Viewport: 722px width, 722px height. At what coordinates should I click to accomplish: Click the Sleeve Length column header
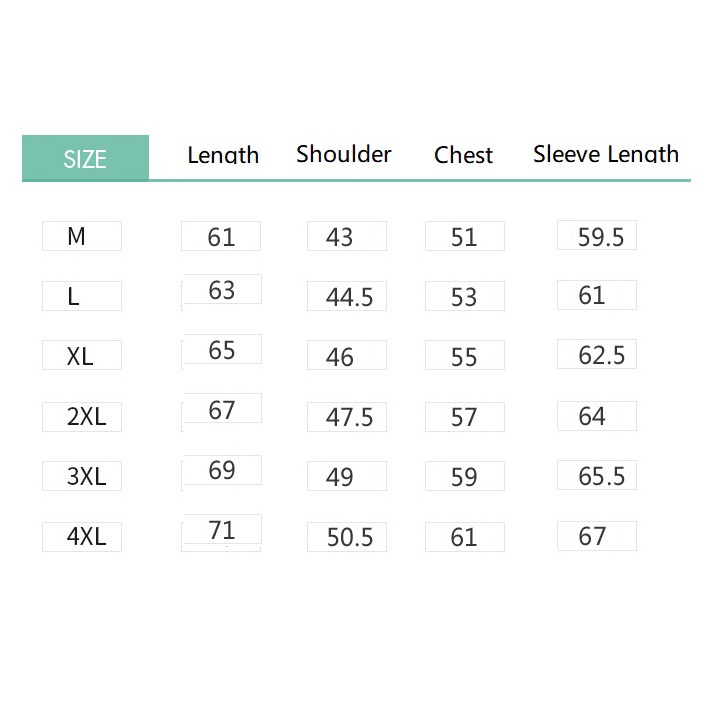(606, 154)
